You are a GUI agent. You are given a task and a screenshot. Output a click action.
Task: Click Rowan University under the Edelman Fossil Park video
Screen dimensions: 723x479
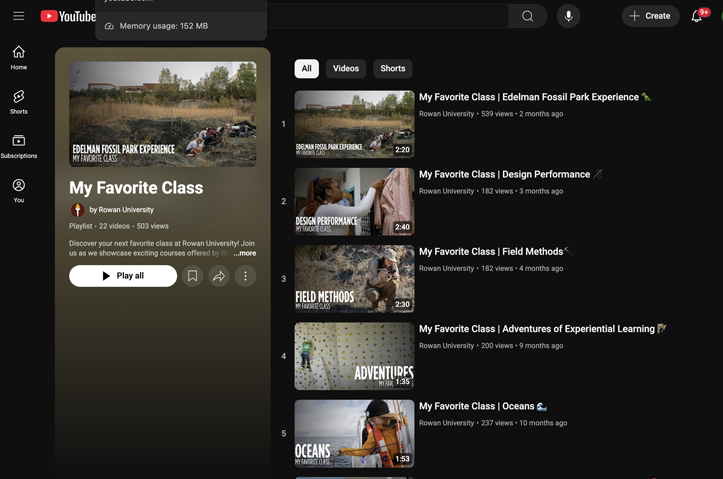[446, 114]
